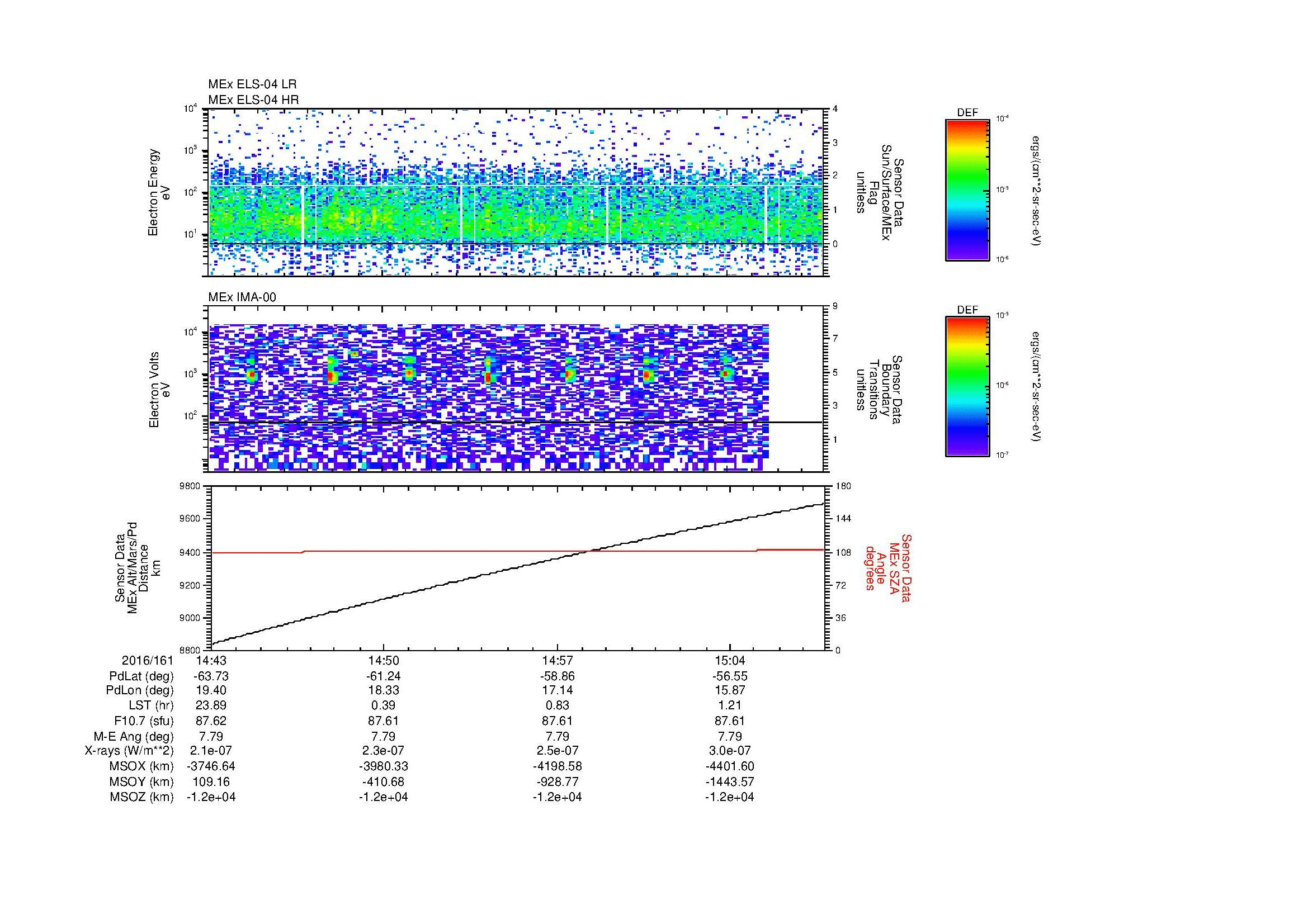1308x924 pixels.
Task: Click the M-E Ang (deg) row label
Action: (x=133, y=737)
